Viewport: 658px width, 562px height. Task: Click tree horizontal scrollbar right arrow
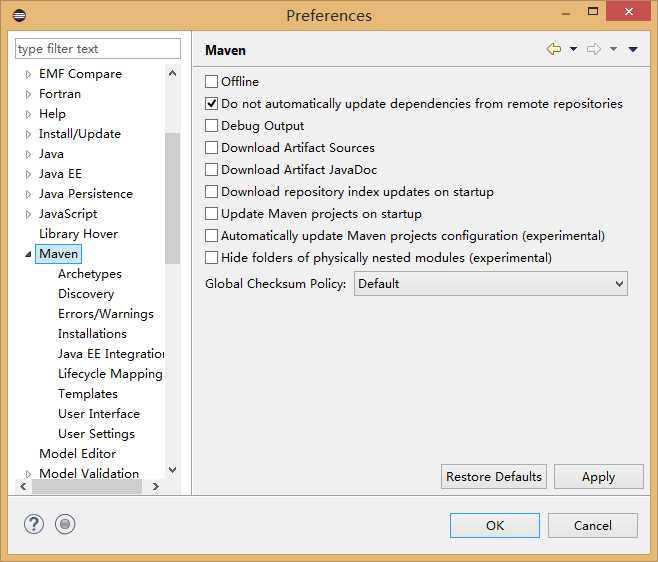coord(156,486)
